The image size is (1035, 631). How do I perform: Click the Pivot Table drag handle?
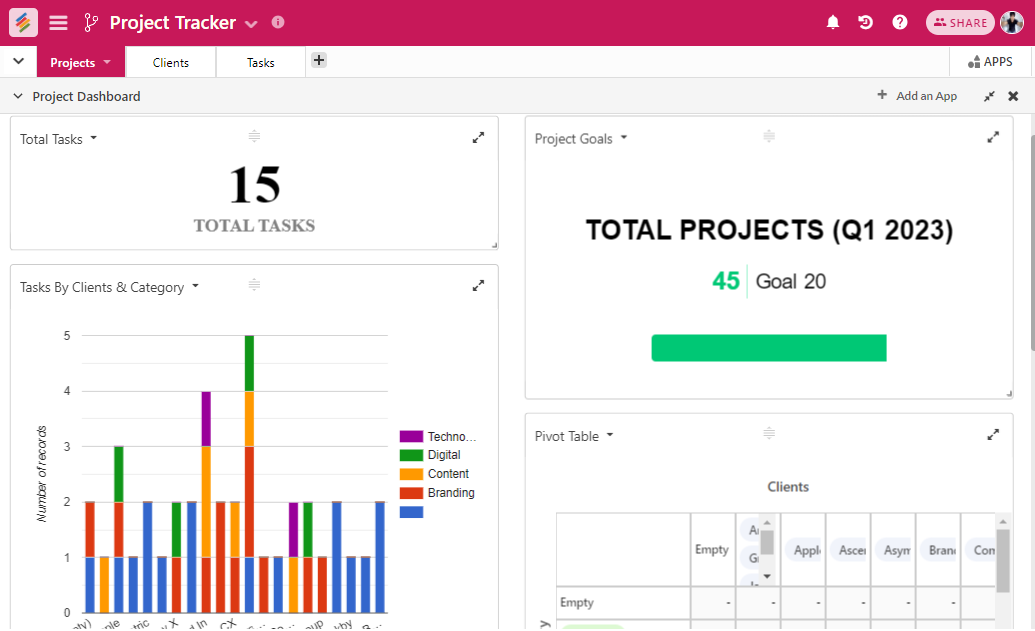[769, 434]
